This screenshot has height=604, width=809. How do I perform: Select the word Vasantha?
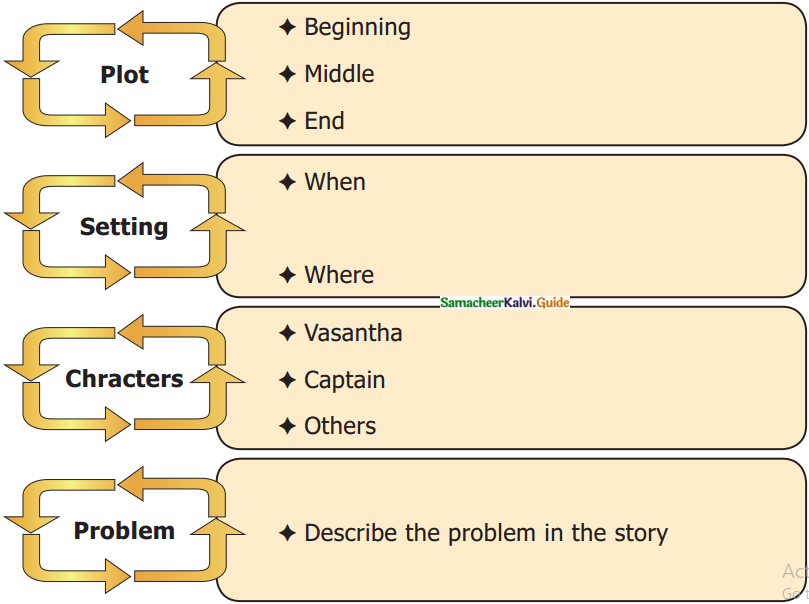353,333
